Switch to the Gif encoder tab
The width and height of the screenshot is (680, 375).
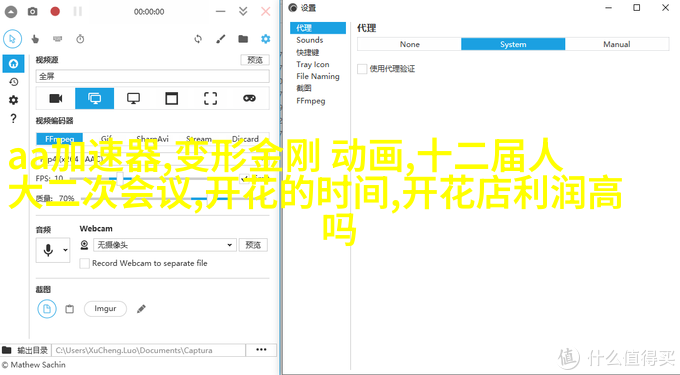click(106, 139)
